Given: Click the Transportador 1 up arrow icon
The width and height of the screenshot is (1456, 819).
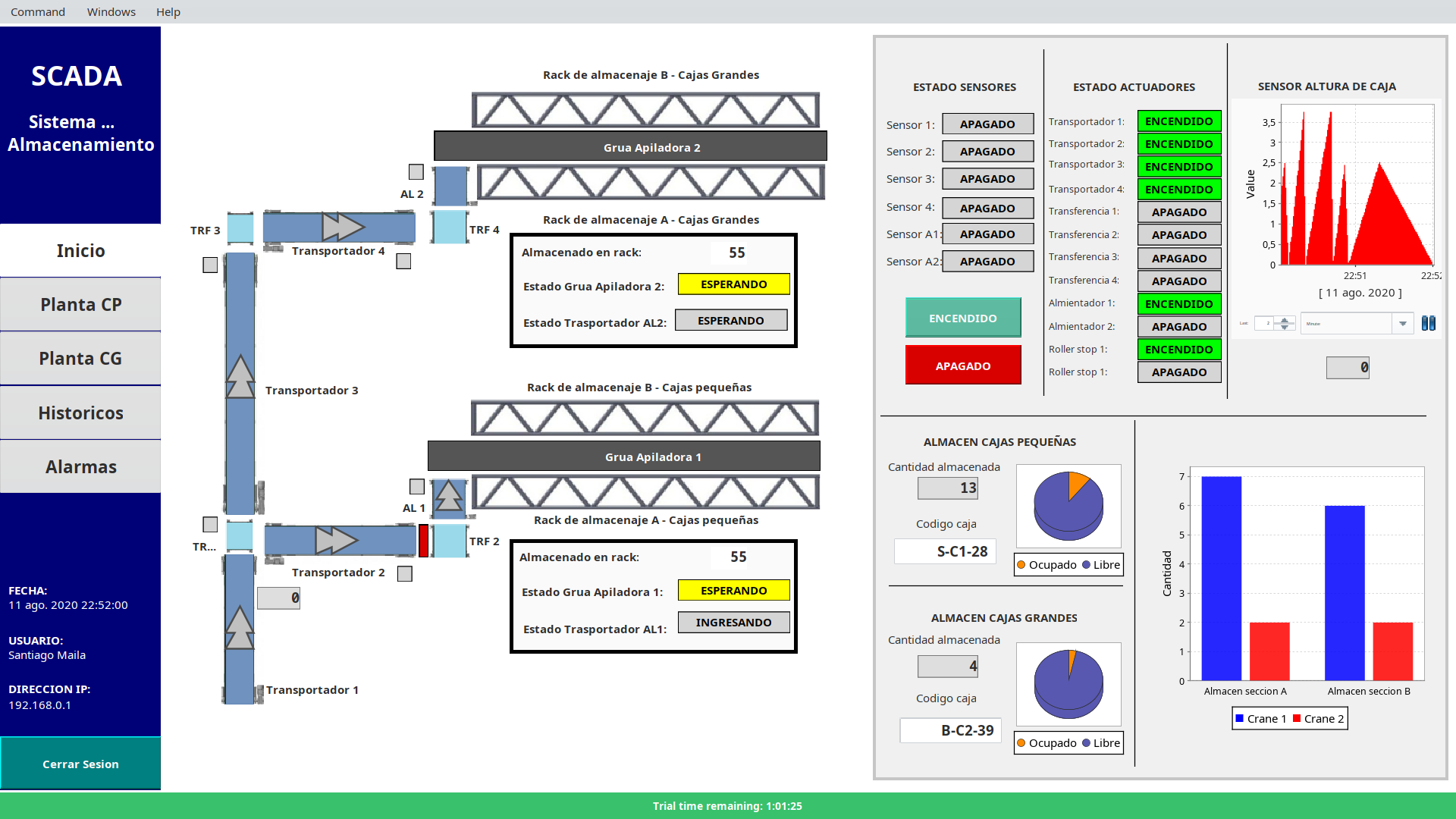Looking at the screenshot, I should click(240, 627).
